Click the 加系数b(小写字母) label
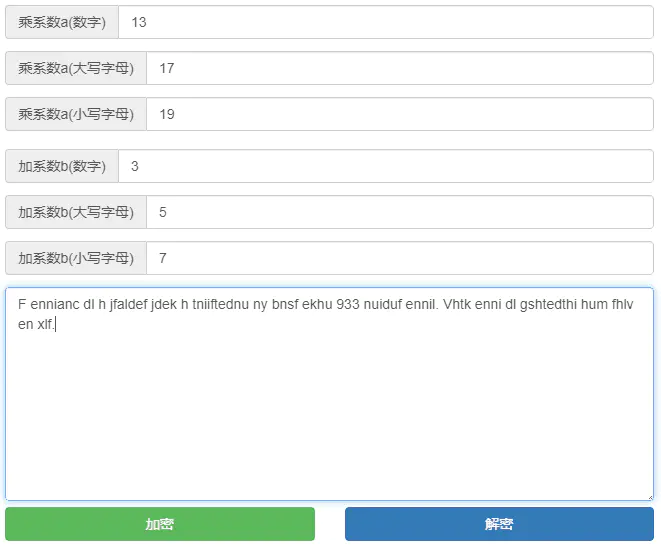Viewport: 661px width, 547px height. coord(76,258)
